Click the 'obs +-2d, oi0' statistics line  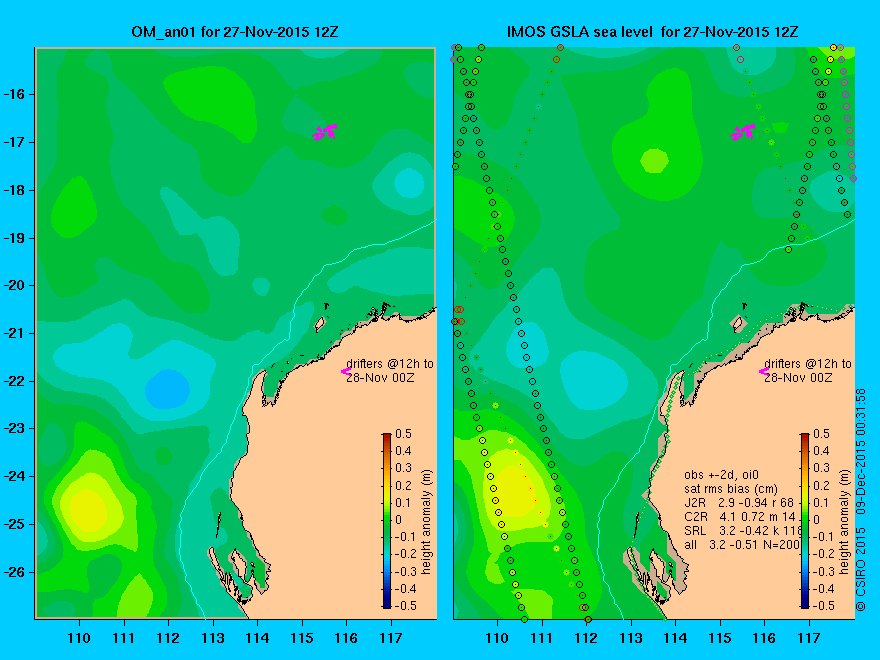pyautogui.click(x=722, y=475)
